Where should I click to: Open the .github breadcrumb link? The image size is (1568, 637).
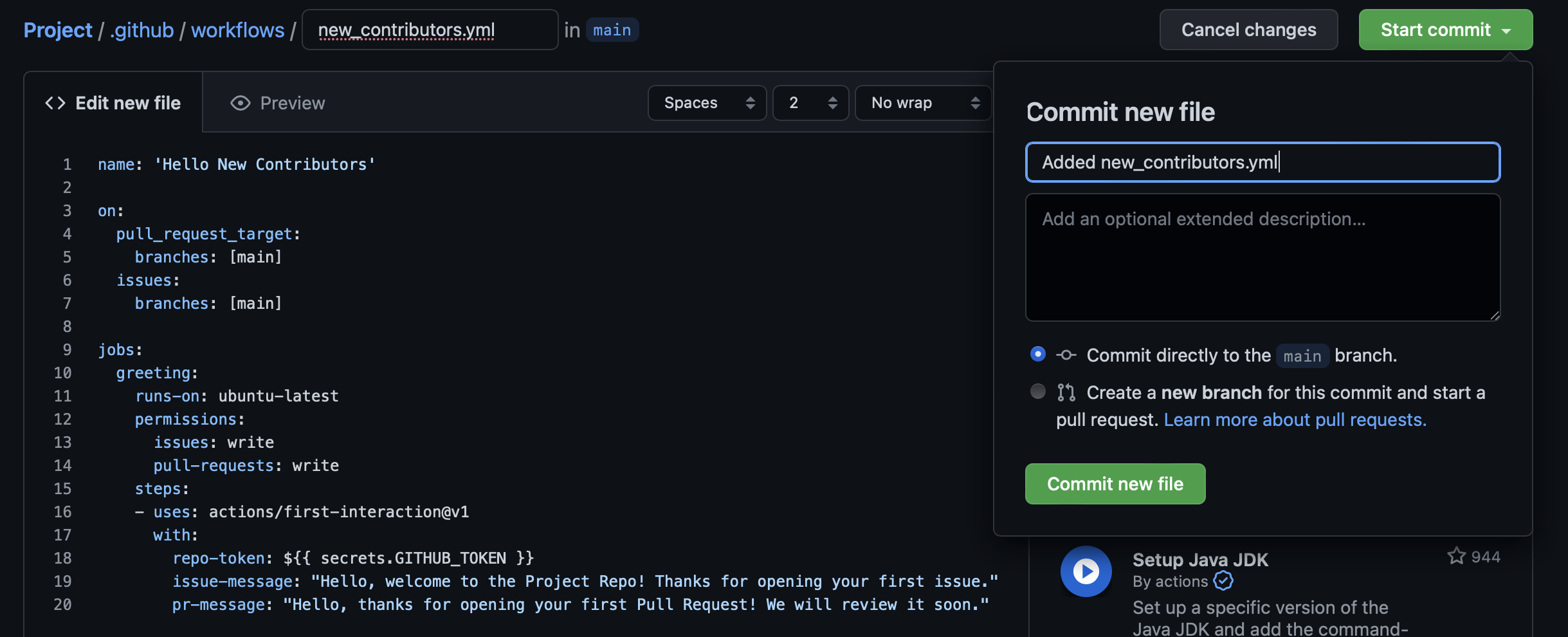coord(141,30)
